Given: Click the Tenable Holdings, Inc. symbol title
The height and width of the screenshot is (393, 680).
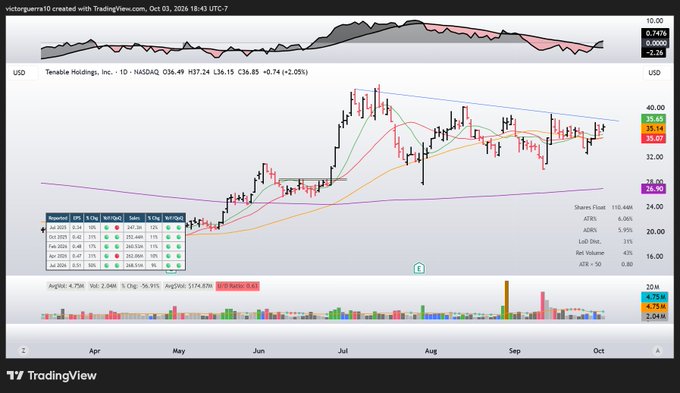Looking at the screenshot, I should pyautogui.click(x=78, y=72).
